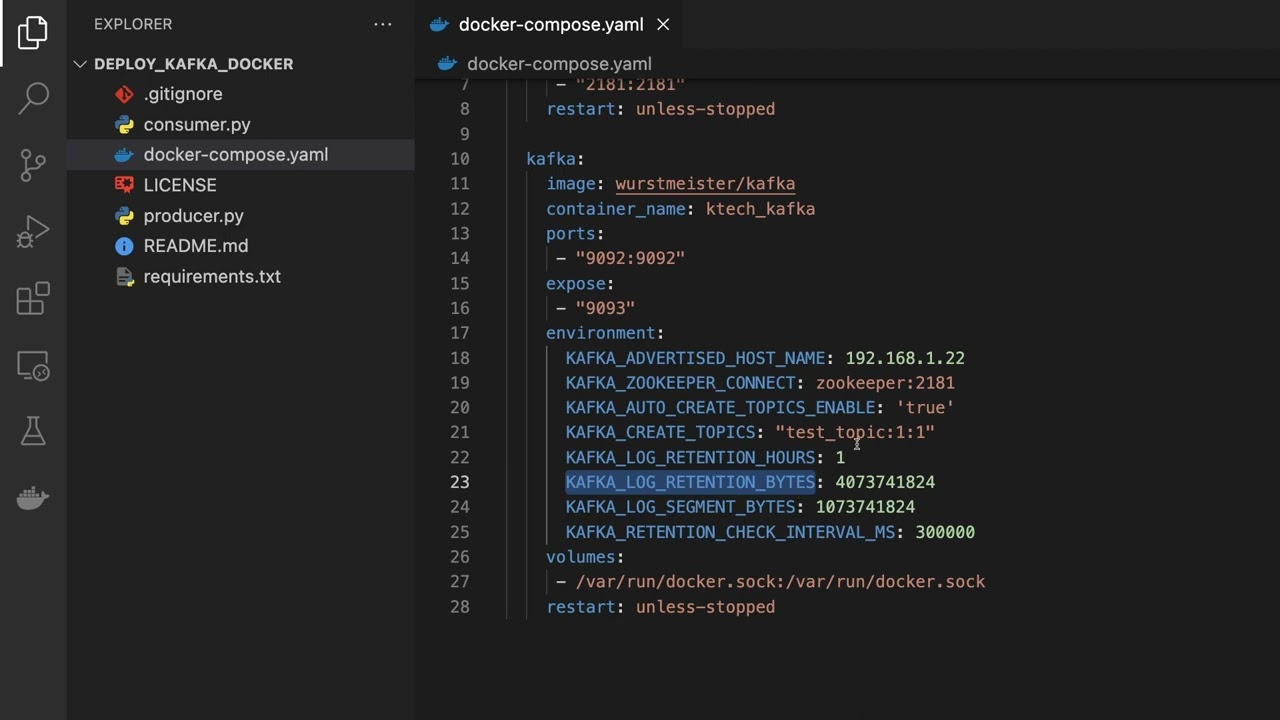
Task: Click line number 23 in the gutter
Action: [x=459, y=482]
